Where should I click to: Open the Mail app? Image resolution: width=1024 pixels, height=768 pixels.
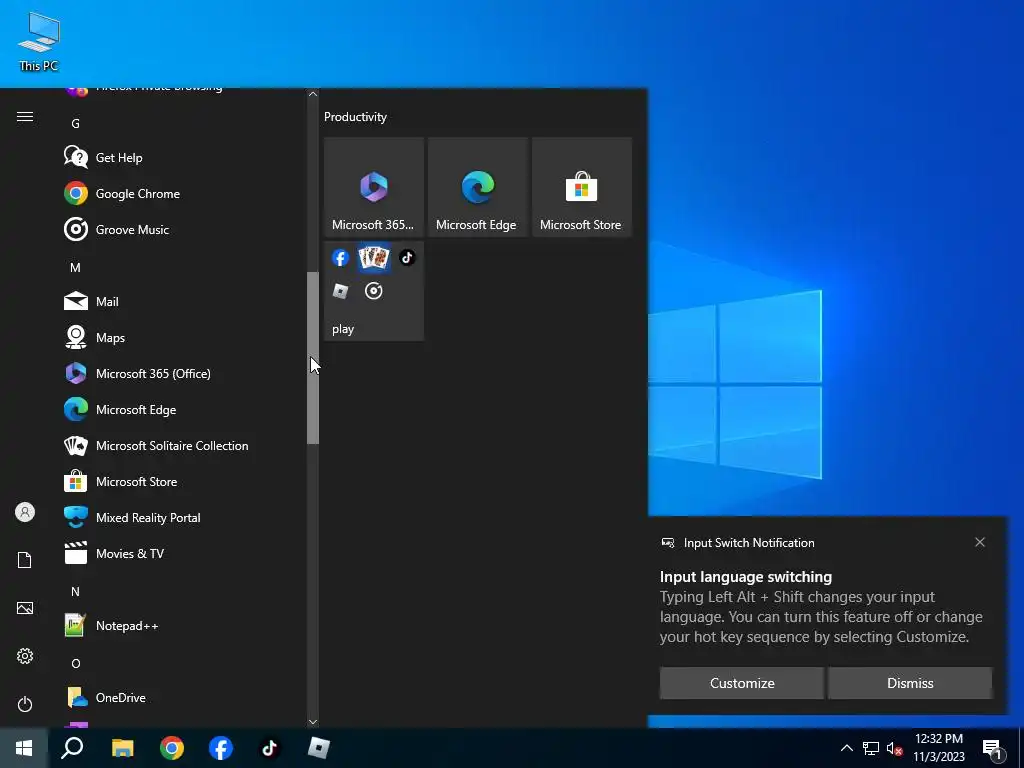click(183, 301)
